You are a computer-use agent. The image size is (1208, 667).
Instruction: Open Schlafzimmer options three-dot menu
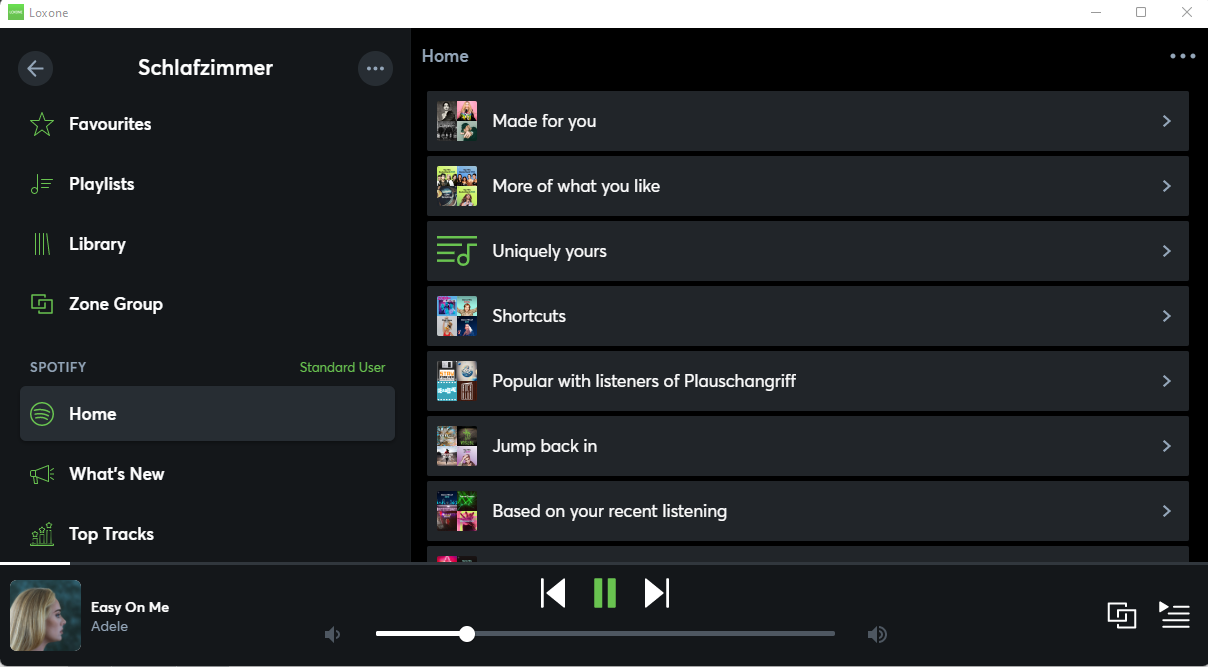coord(375,68)
